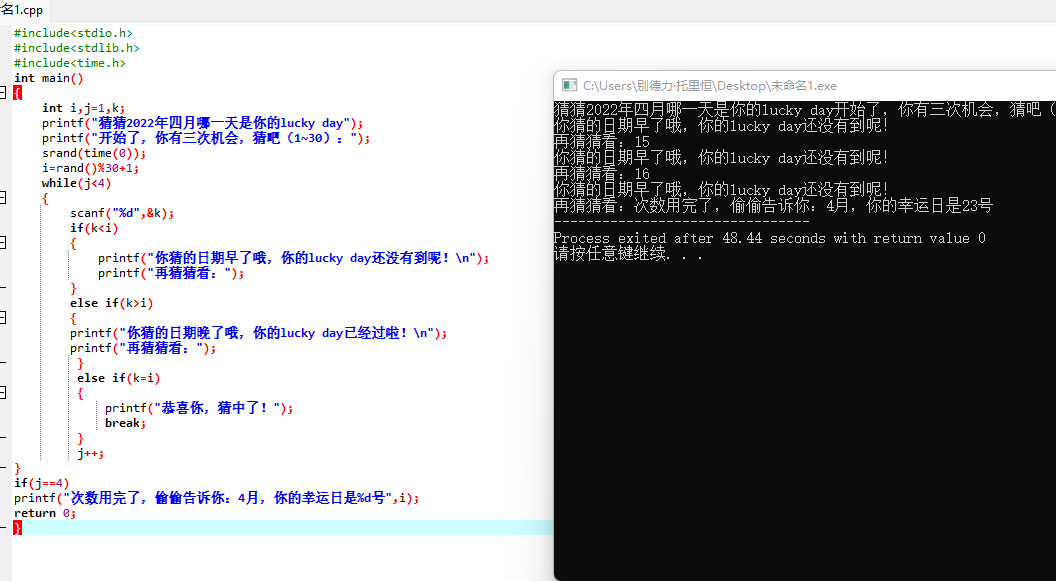Click the if(j==4) line
Viewport: 1056px width, 581px height.
point(42,483)
